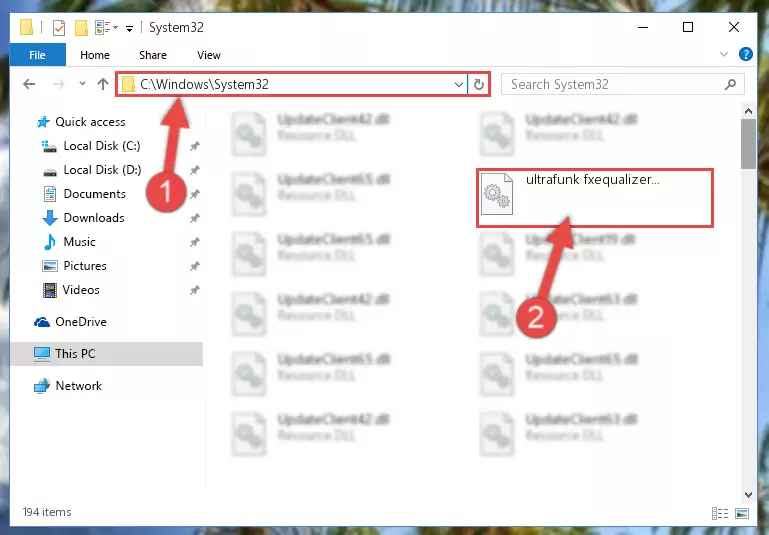The height and width of the screenshot is (535, 769).
Task: Click the Properties icon in quick access toolbar
Action: (x=58, y=28)
